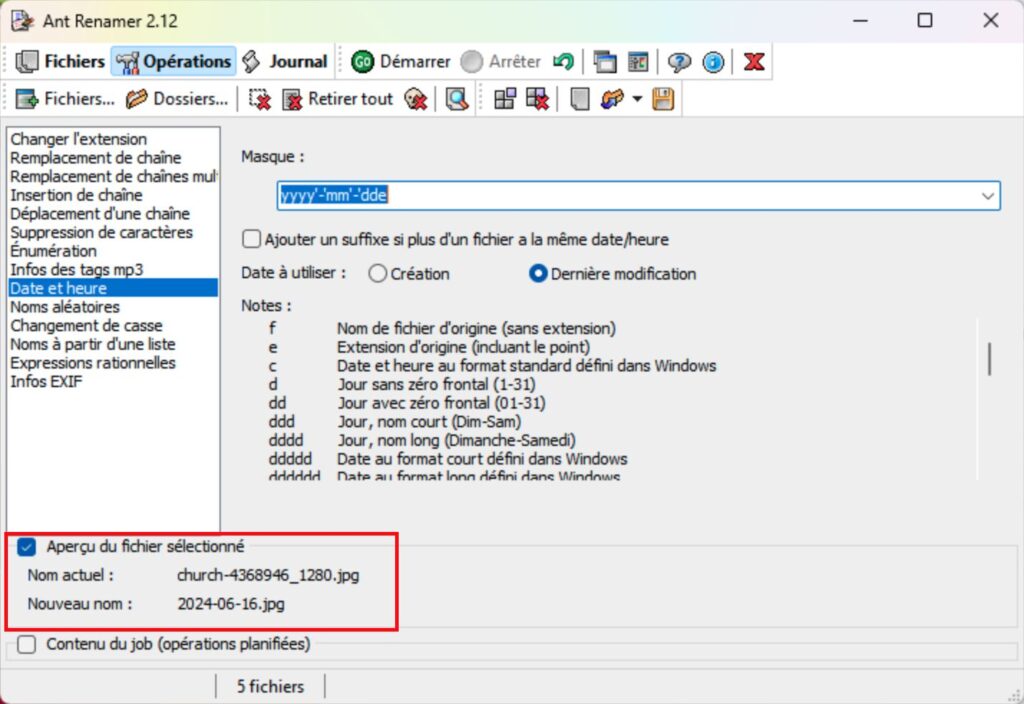This screenshot has height=704, width=1024.
Task: Click the magnifier preview icon
Action: [457, 98]
